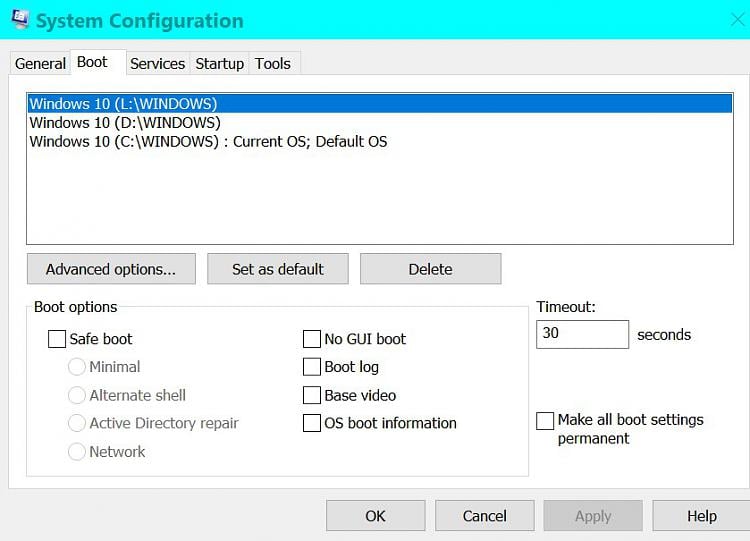The image size is (750, 541).
Task: Confirm changes with the OK button
Action: (375, 516)
